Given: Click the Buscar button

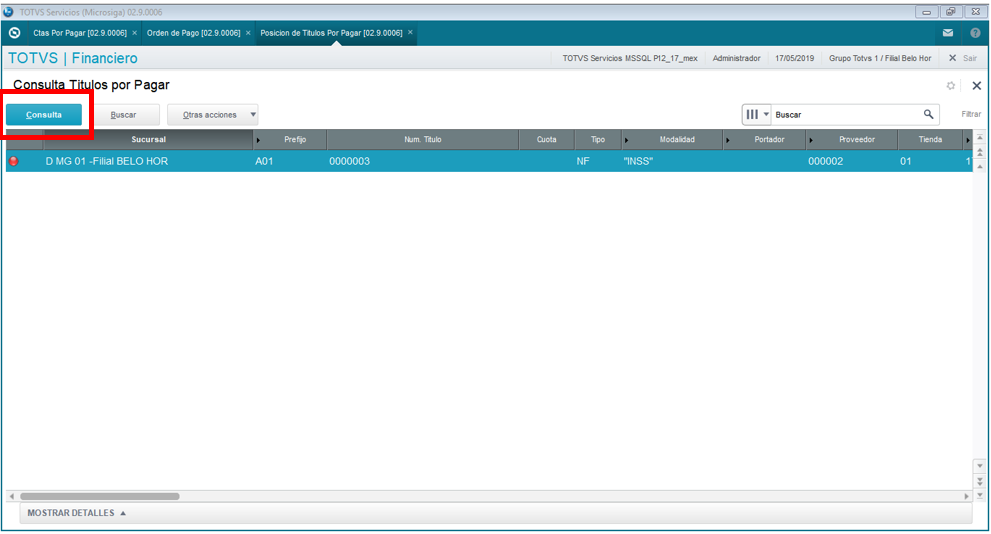Looking at the screenshot, I should click(x=123, y=115).
